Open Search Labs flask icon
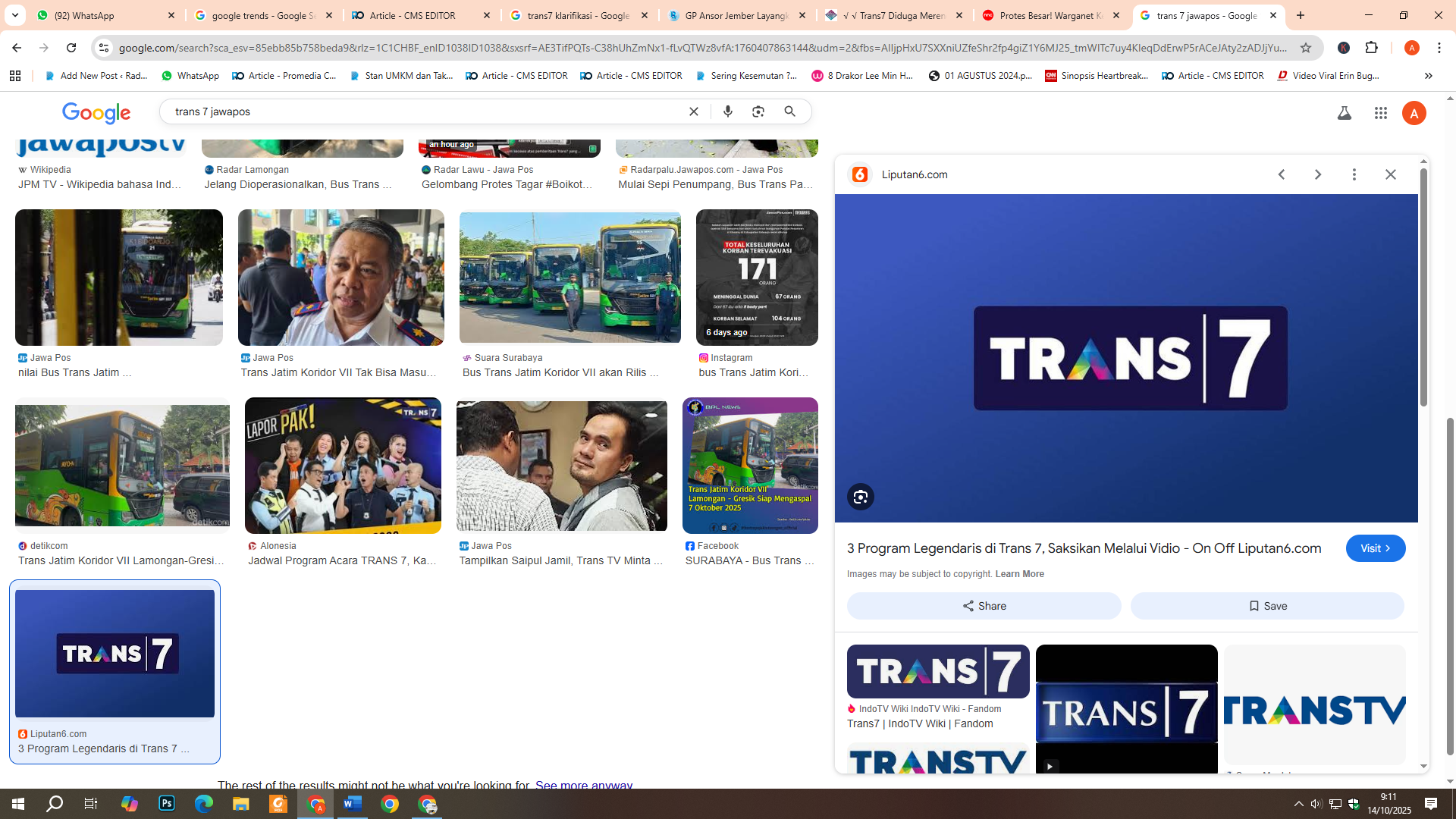This screenshot has width=1456, height=819. (1345, 113)
